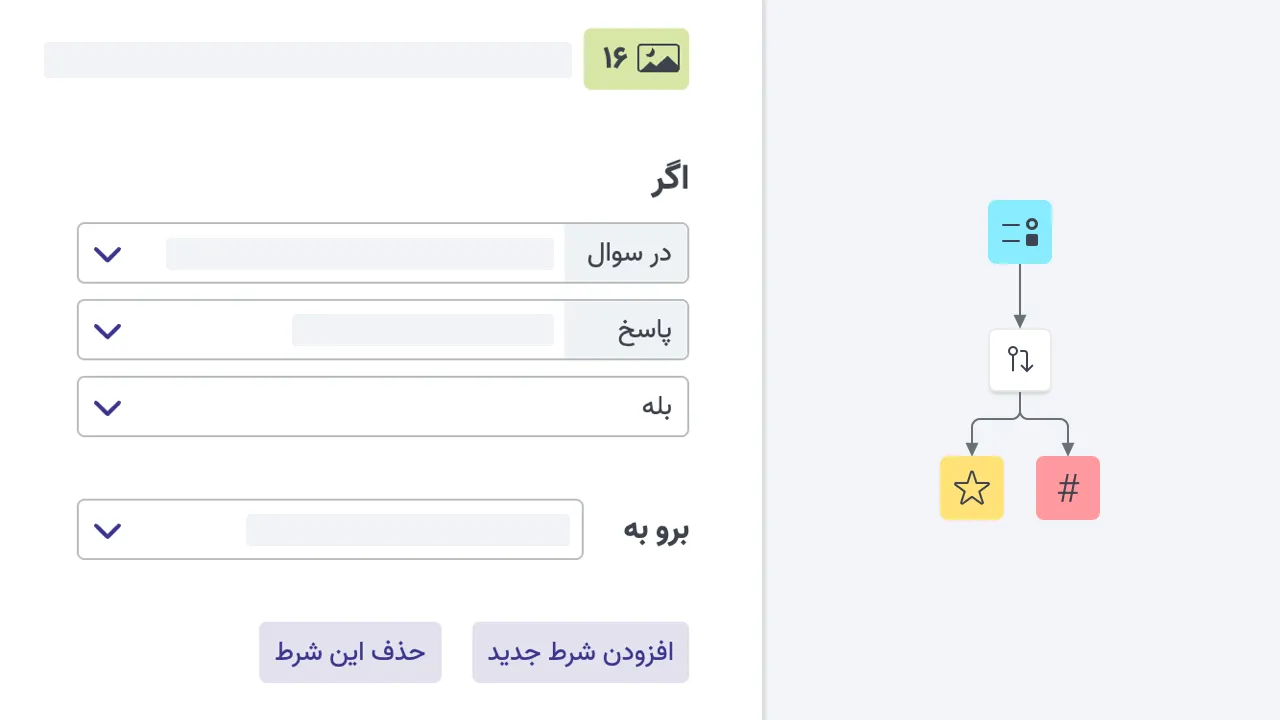Viewport: 1280px width, 720px height.
Task: Open the بله condition value dropdown
Action: click(x=382, y=407)
